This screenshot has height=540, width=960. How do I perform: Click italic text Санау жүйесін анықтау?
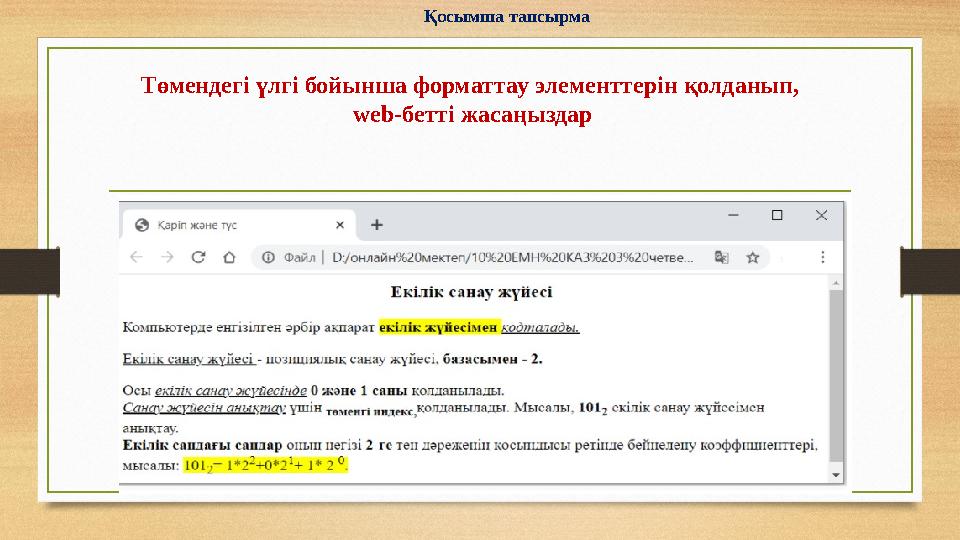tap(204, 408)
